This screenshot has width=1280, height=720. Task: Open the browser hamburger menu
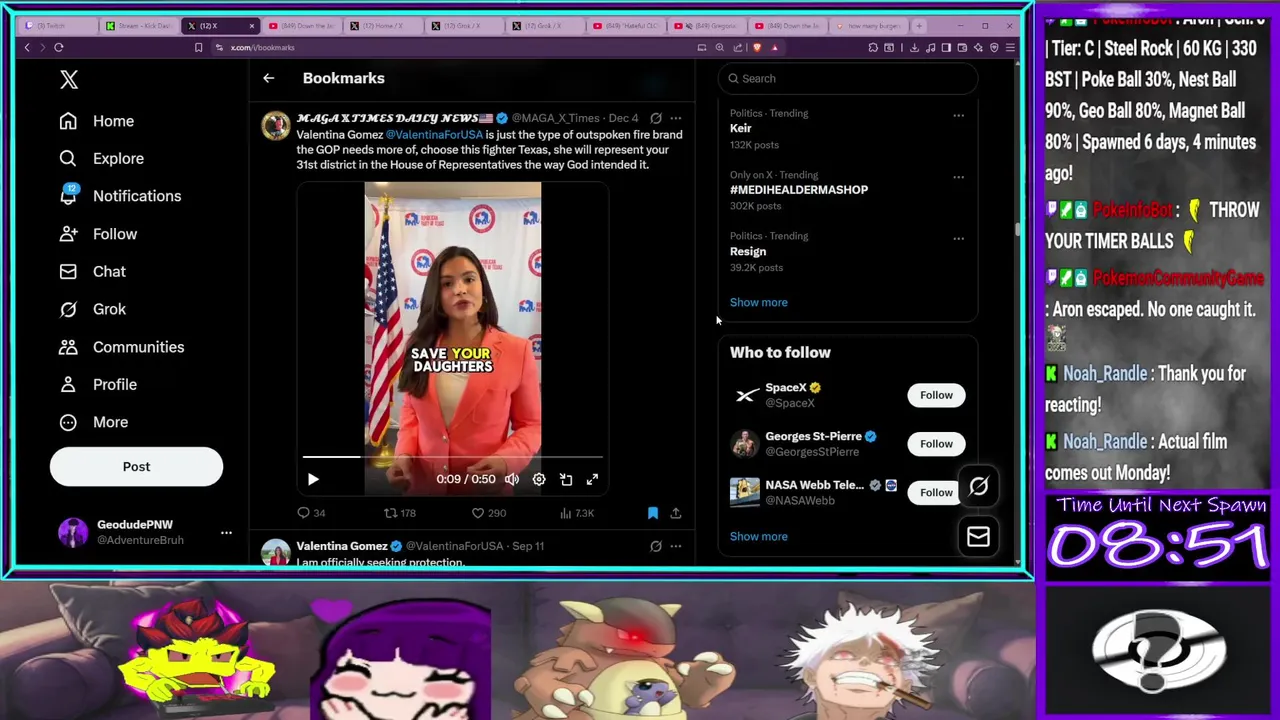(x=1010, y=47)
